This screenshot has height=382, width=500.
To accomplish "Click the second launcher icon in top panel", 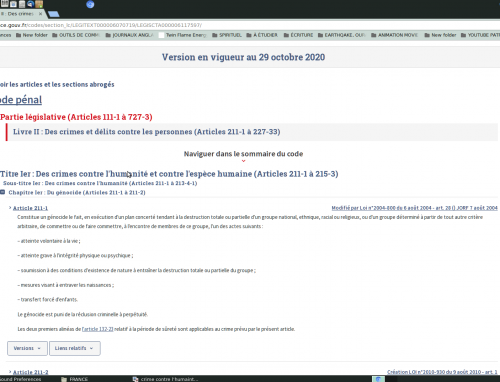I will (x=13, y=4).
